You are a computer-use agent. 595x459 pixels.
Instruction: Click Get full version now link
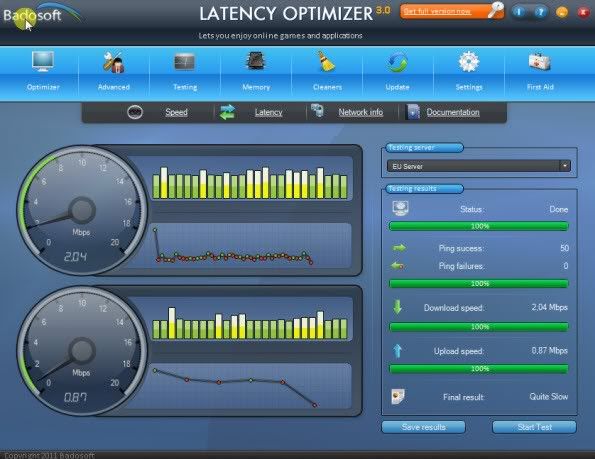pyautogui.click(x=437, y=11)
